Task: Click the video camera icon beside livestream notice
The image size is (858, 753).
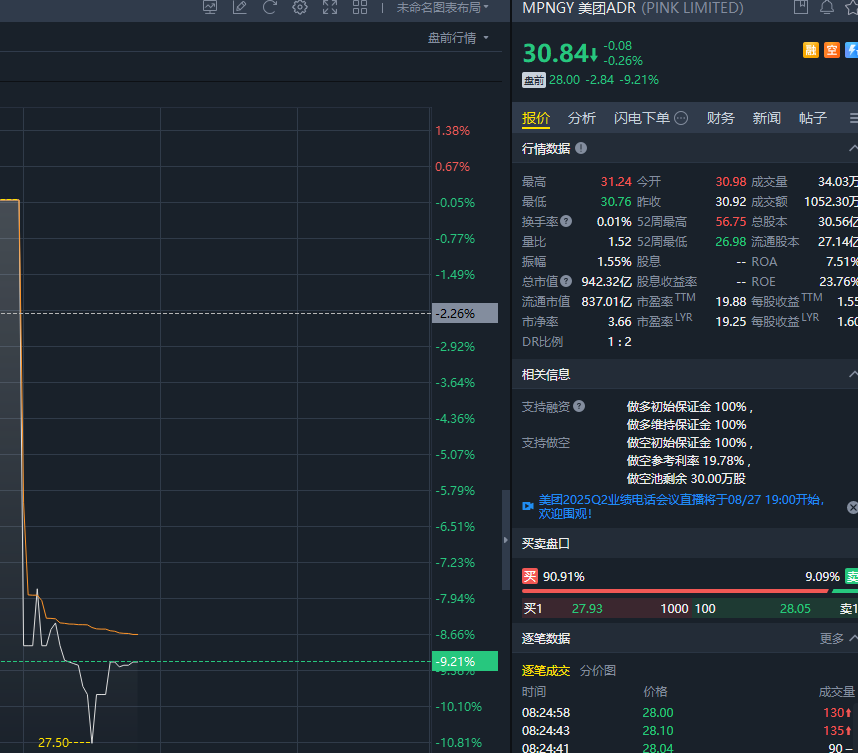Action: coord(527,506)
